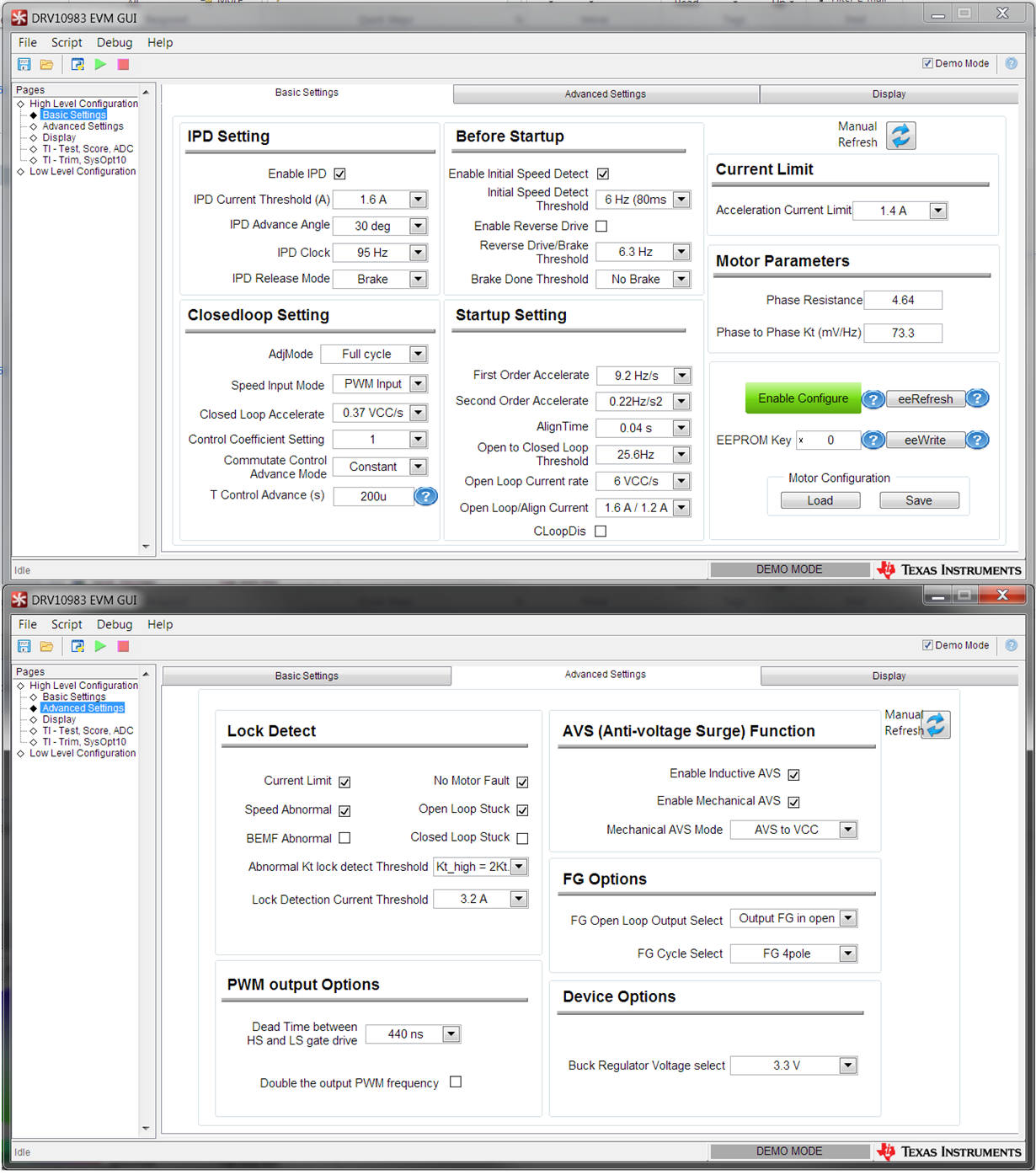Click the red stop icon in top window toolbar
Screen dimensions: 1036x1175
[123, 64]
